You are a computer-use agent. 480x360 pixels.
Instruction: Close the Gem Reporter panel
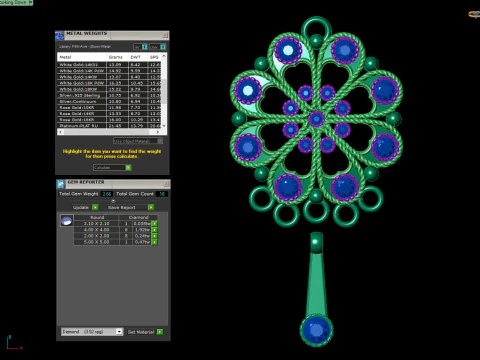[x=166, y=184]
